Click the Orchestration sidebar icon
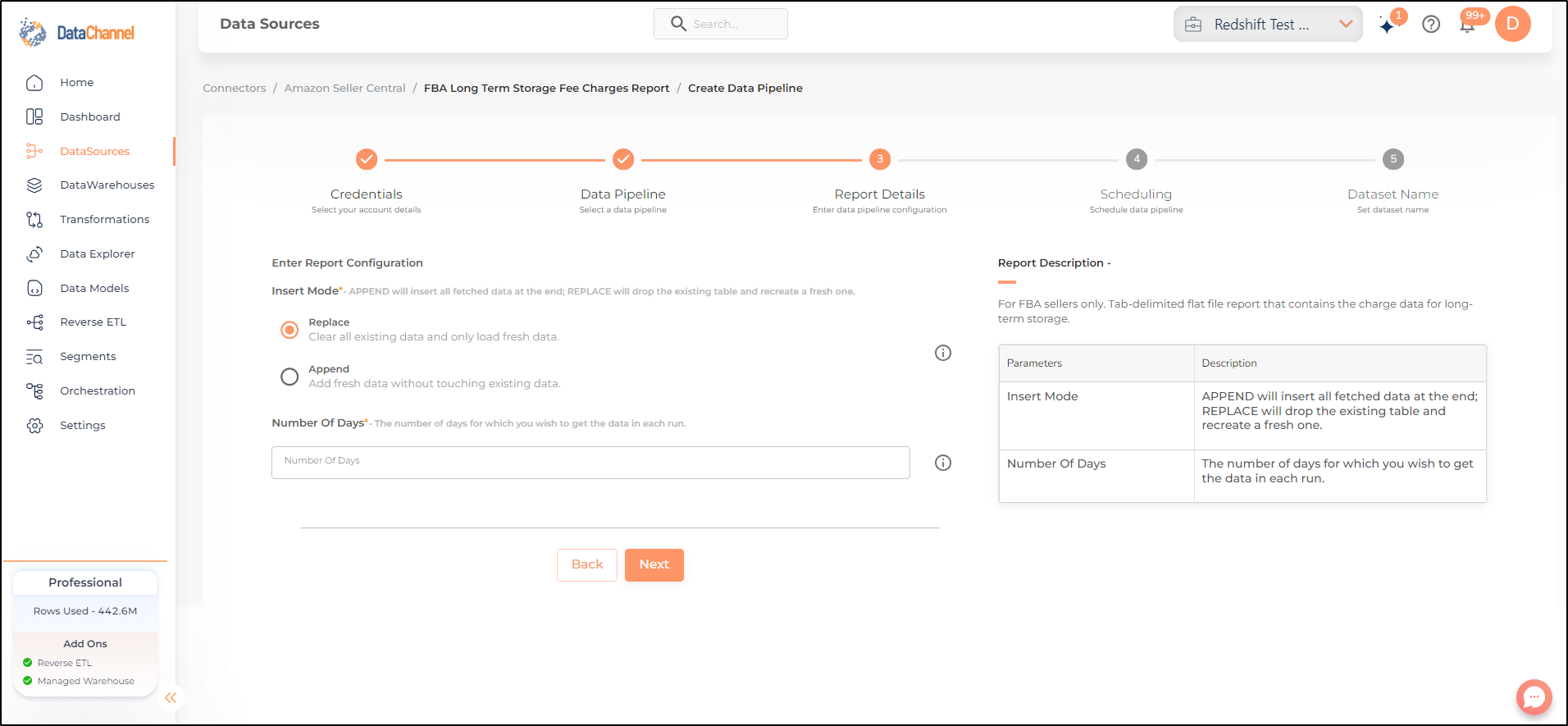1568x726 pixels. coord(34,391)
